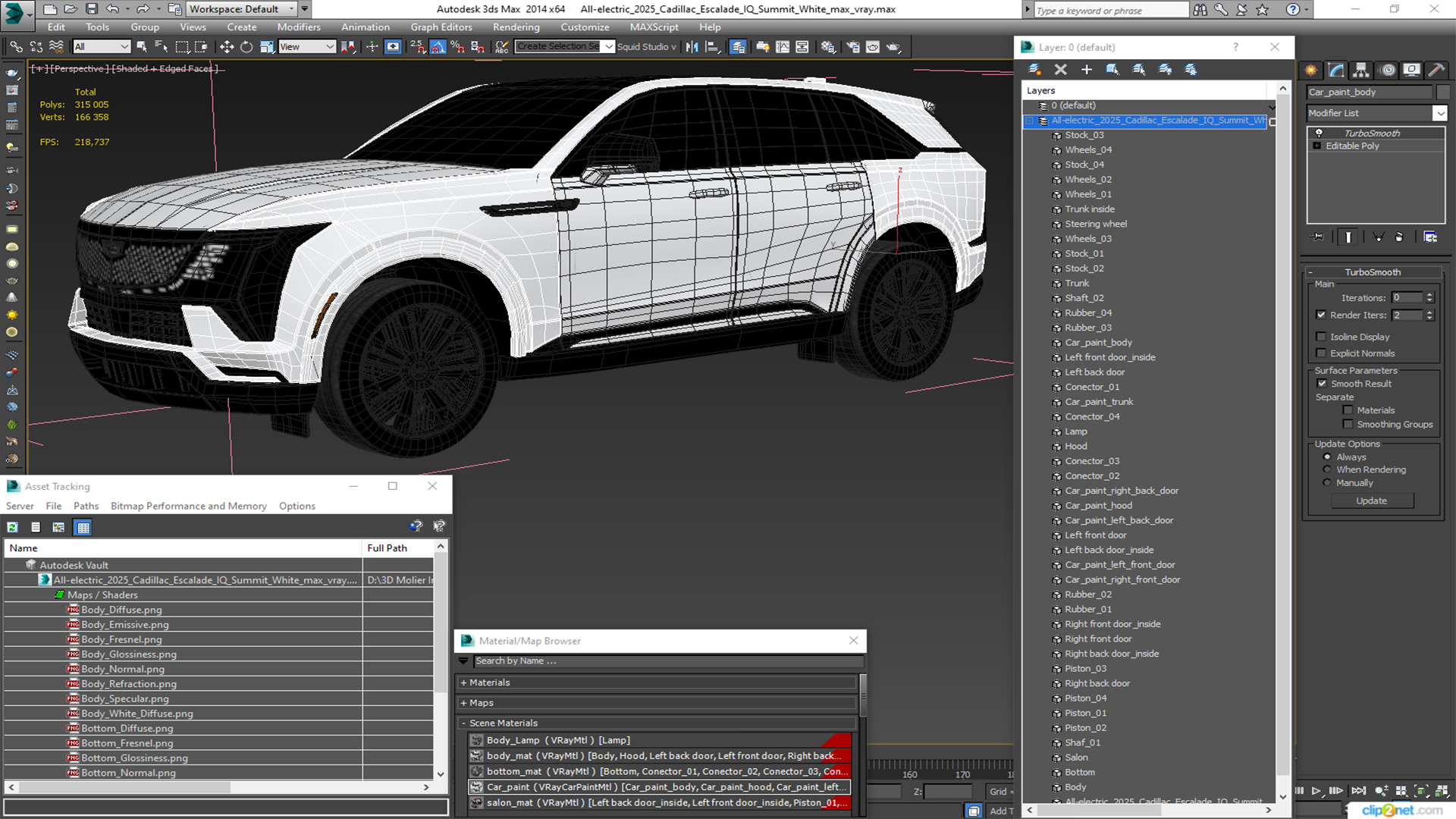Click the Iterations spinner arrows

[1429, 298]
